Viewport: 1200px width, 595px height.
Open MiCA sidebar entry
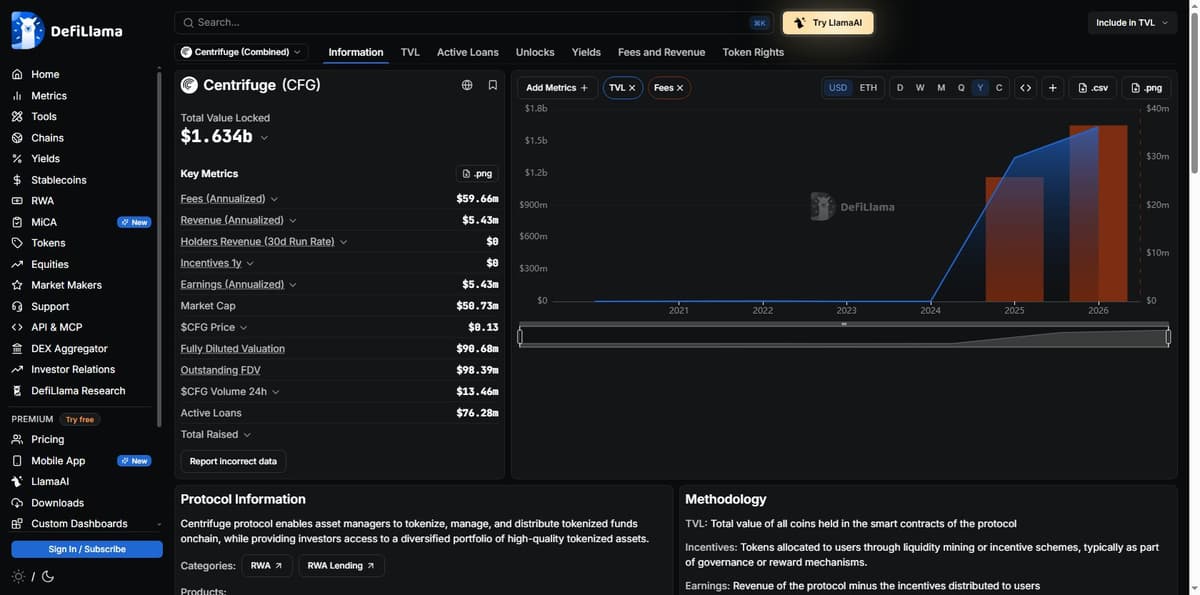[x=44, y=222]
